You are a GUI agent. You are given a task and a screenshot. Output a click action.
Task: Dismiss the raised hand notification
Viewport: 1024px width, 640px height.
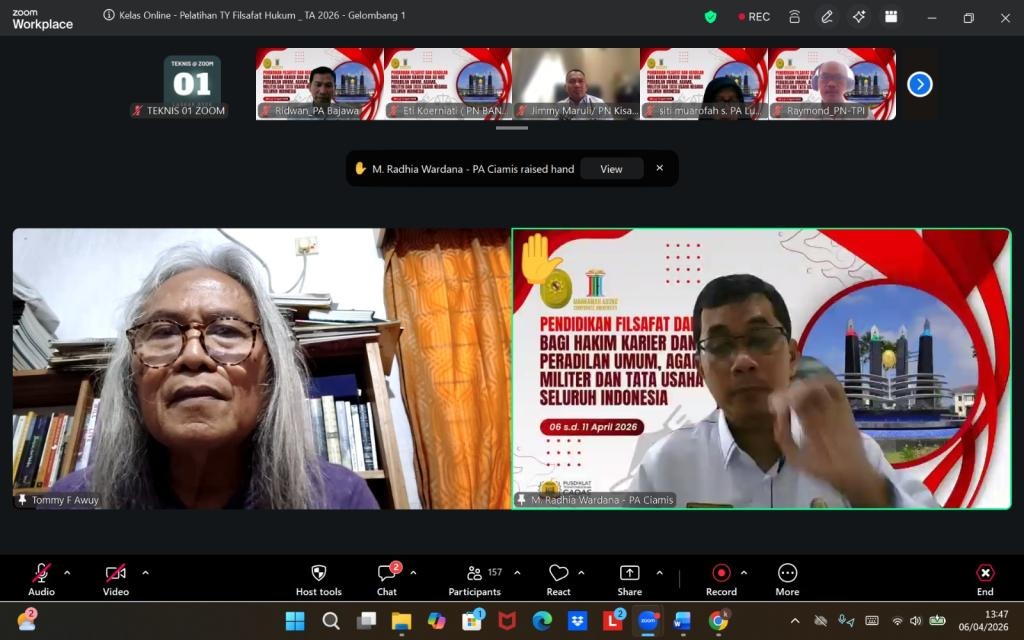pos(659,168)
